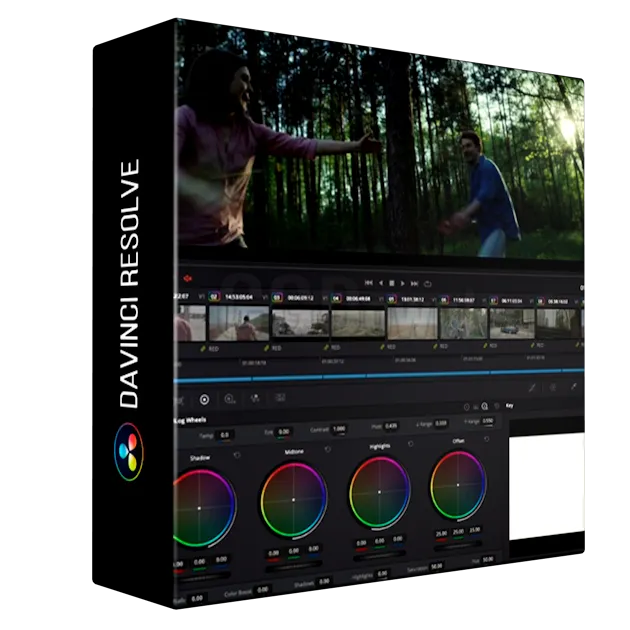Click the Tint value field
Viewport: 630px width, 630px height.
pos(283,432)
